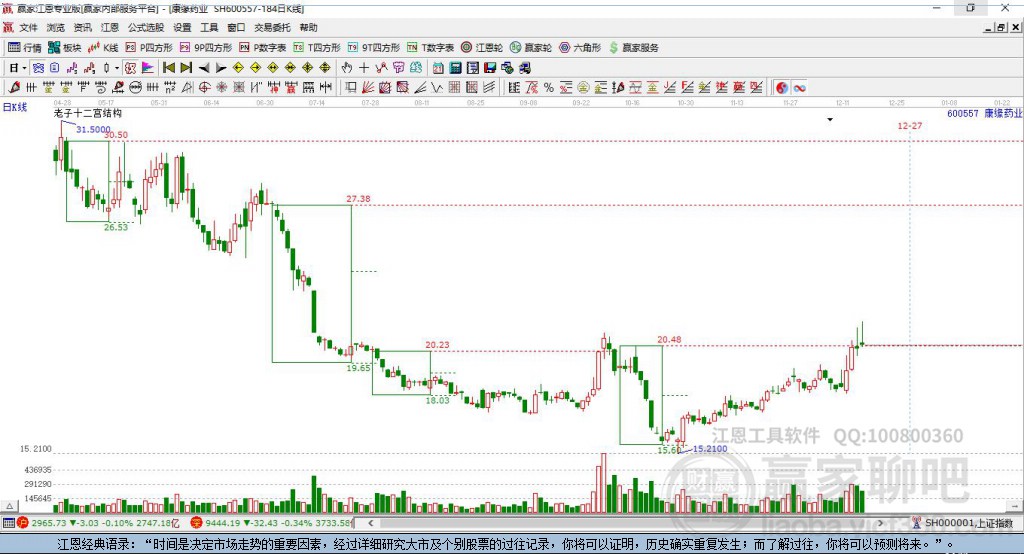Click the 日K线 label

pos(14,107)
